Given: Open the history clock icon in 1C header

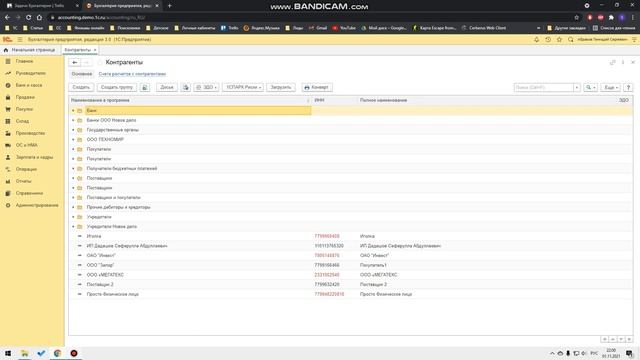Looking at the screenshot, I should click(x=548, y=40).
